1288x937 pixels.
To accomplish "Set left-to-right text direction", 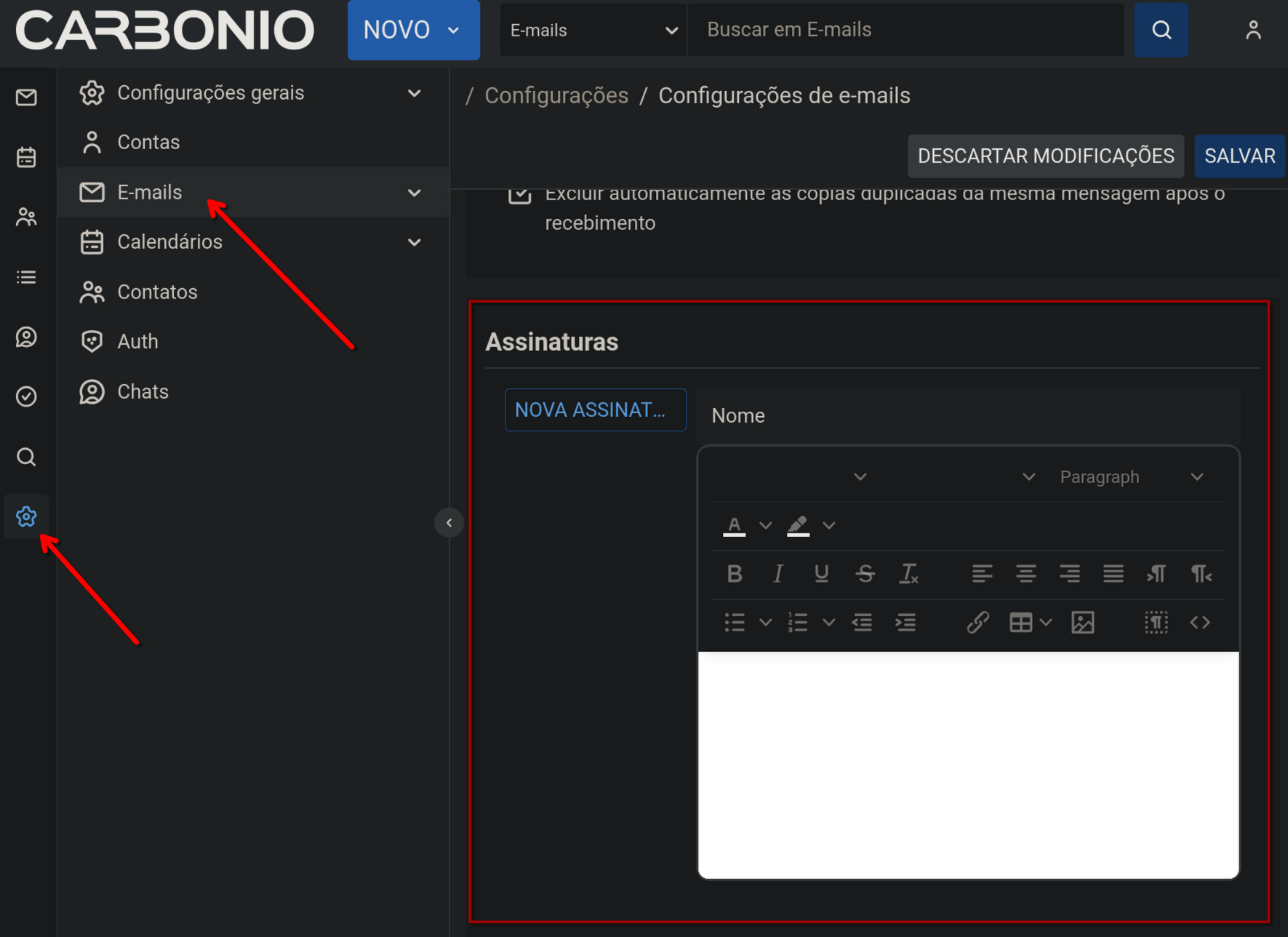I will (x=1156, y=574).
